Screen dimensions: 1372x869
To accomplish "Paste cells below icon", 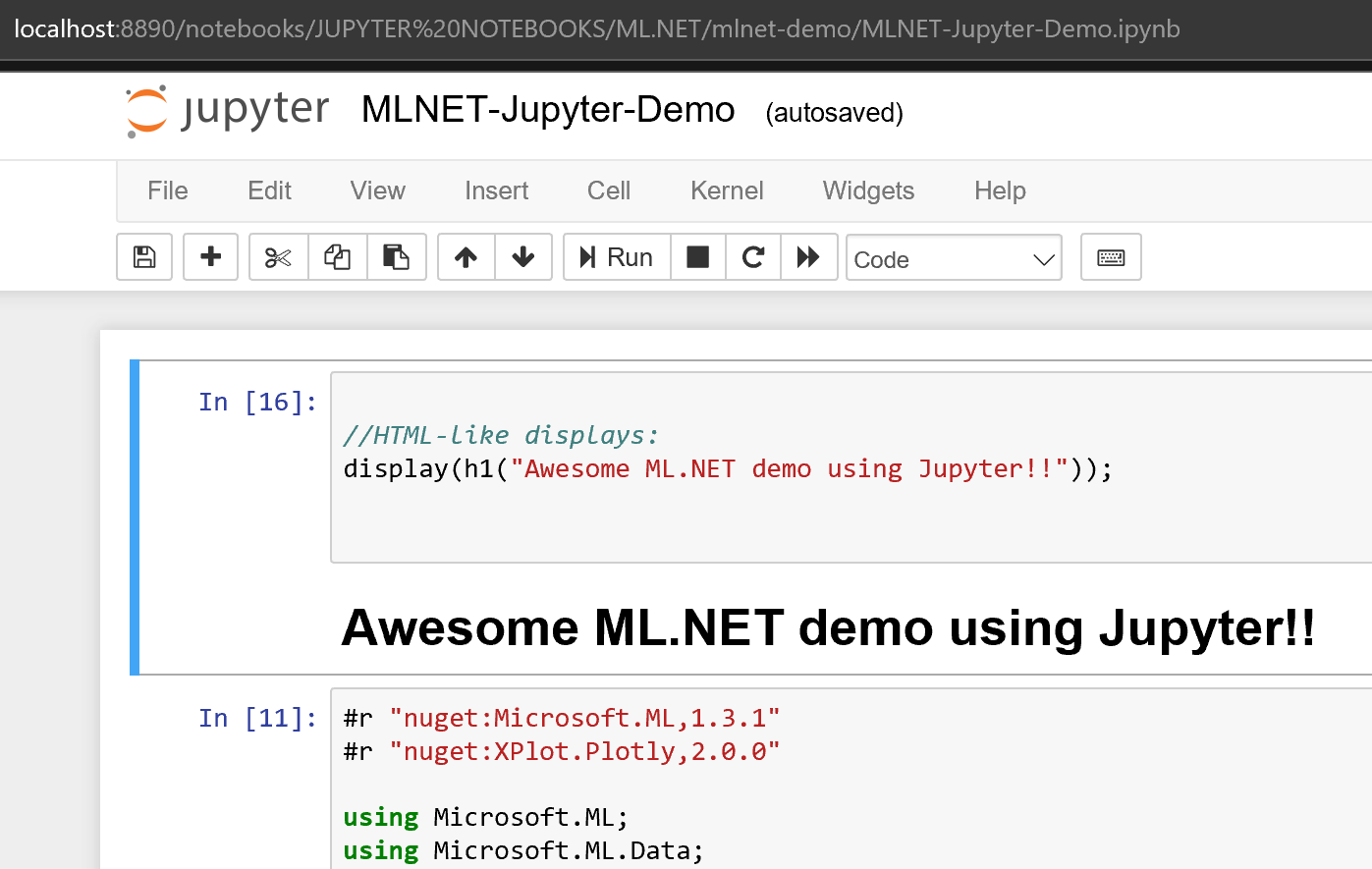I will coord(397,257).
